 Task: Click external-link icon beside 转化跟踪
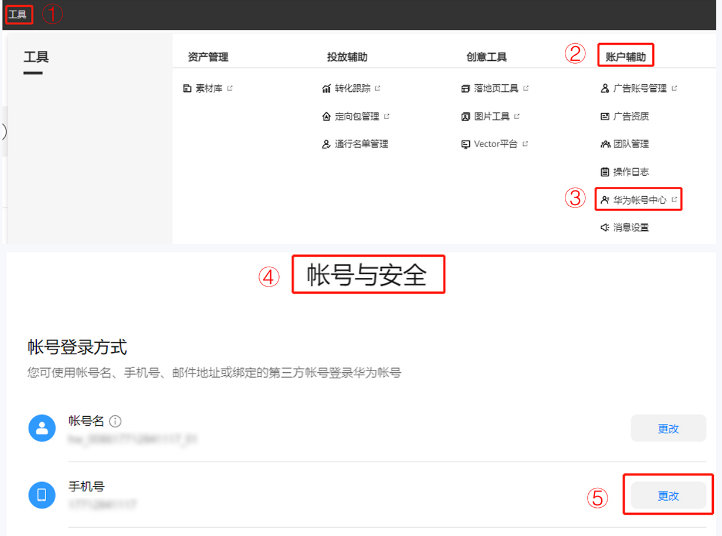[378, 88]
